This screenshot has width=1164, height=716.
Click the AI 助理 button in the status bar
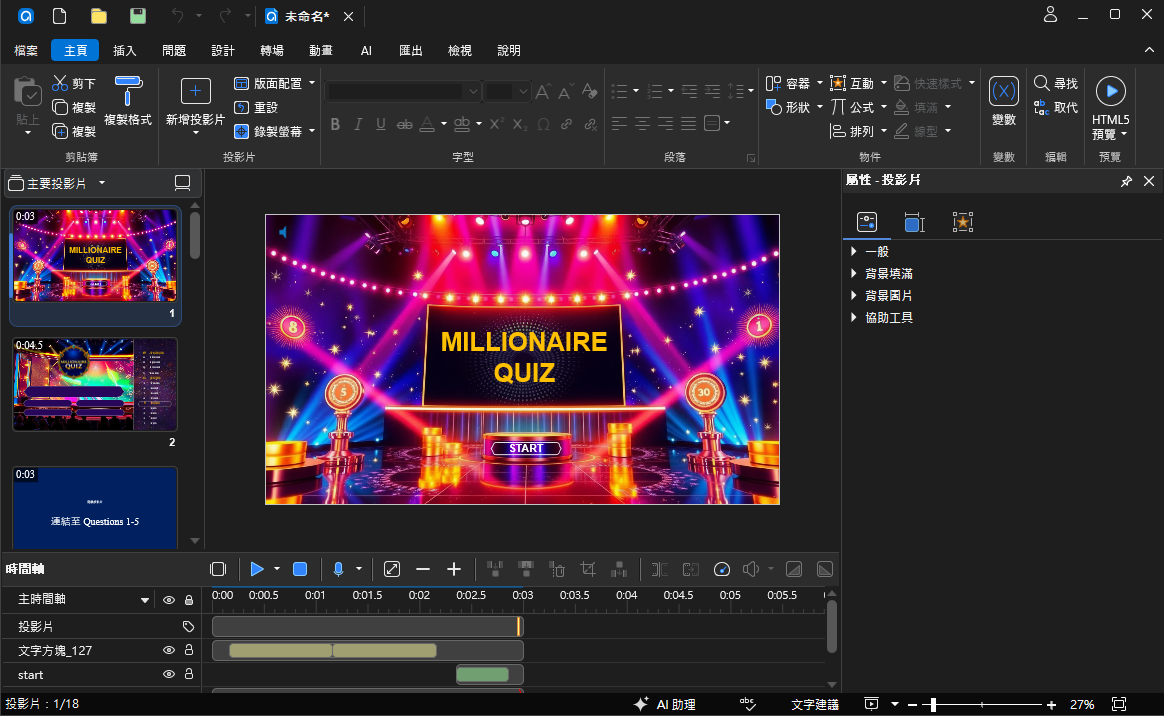click(665, 704)
